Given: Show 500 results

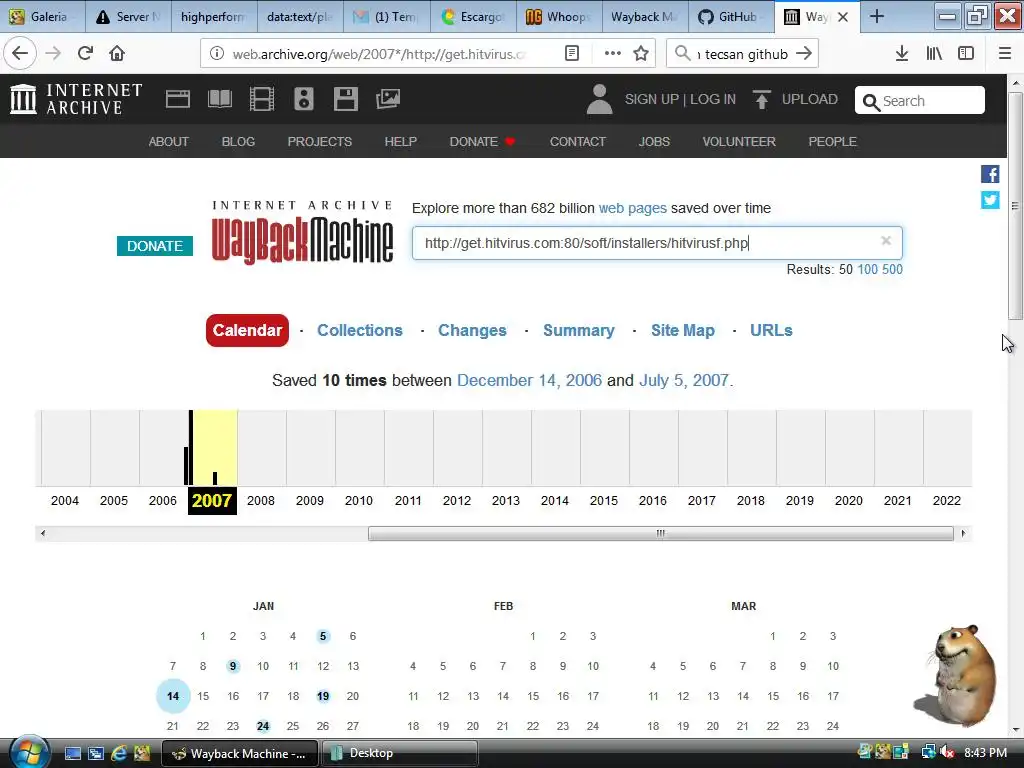Looking at the screenshot, I should [892, 269].
